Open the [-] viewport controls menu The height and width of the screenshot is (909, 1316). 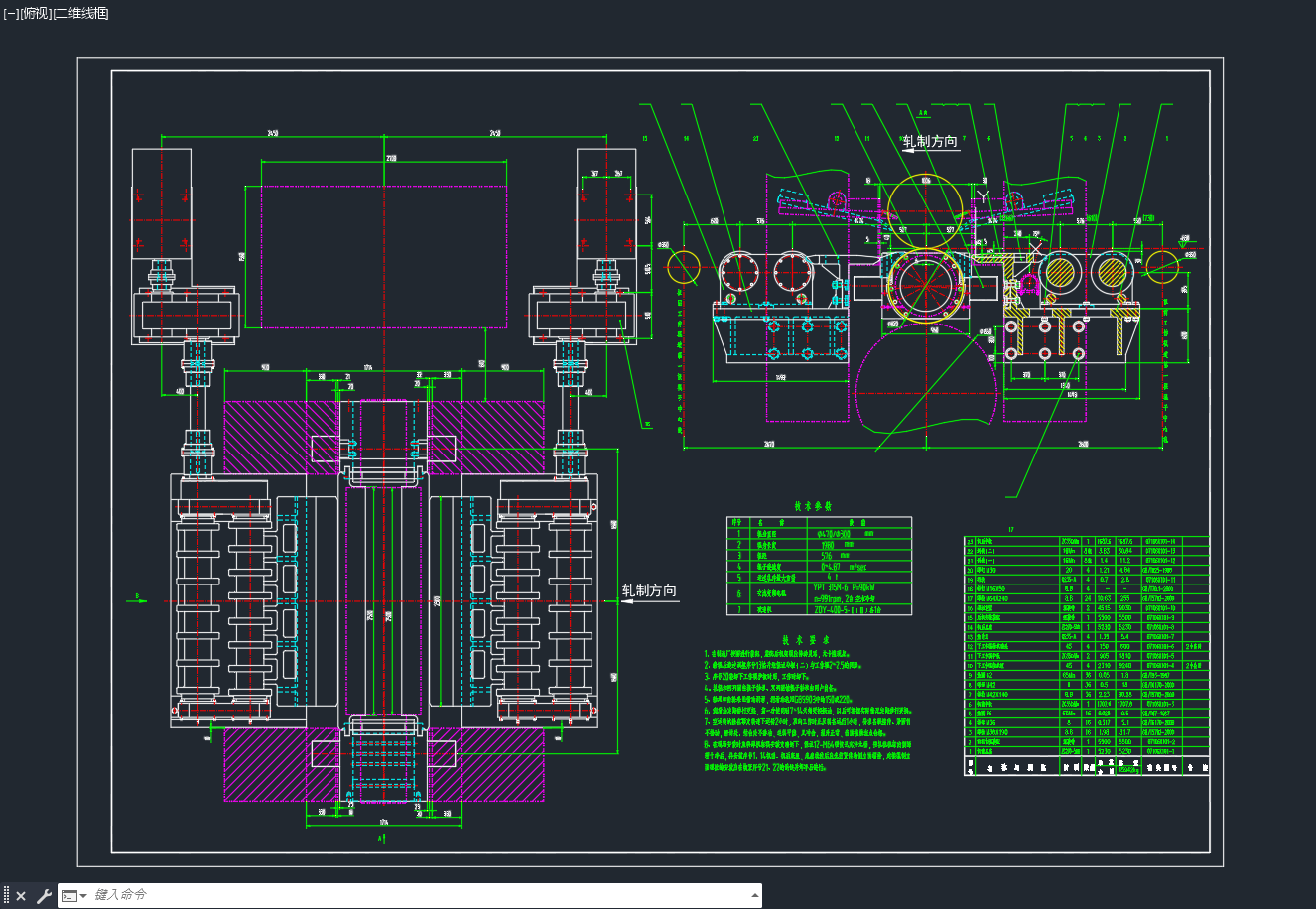tap(11, 13)
